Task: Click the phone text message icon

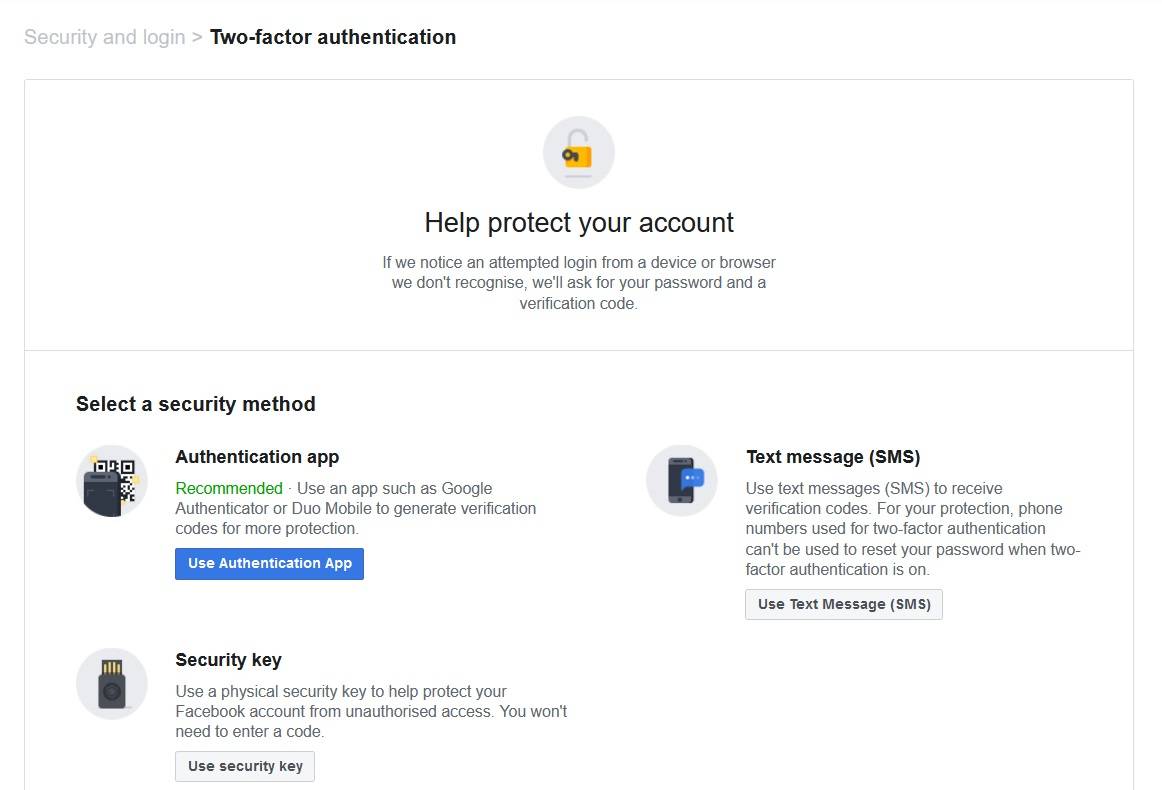Action: 682,481
